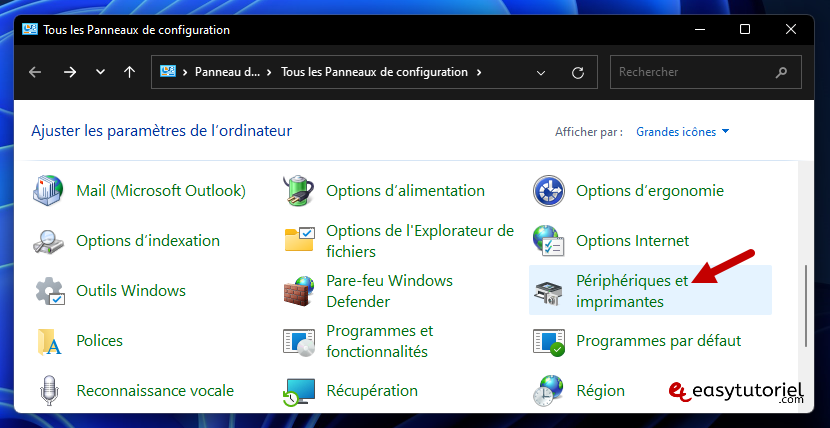The height and width of the screenshot is (428, 830).
Task: Open Région link
Action: click(600, 391)
